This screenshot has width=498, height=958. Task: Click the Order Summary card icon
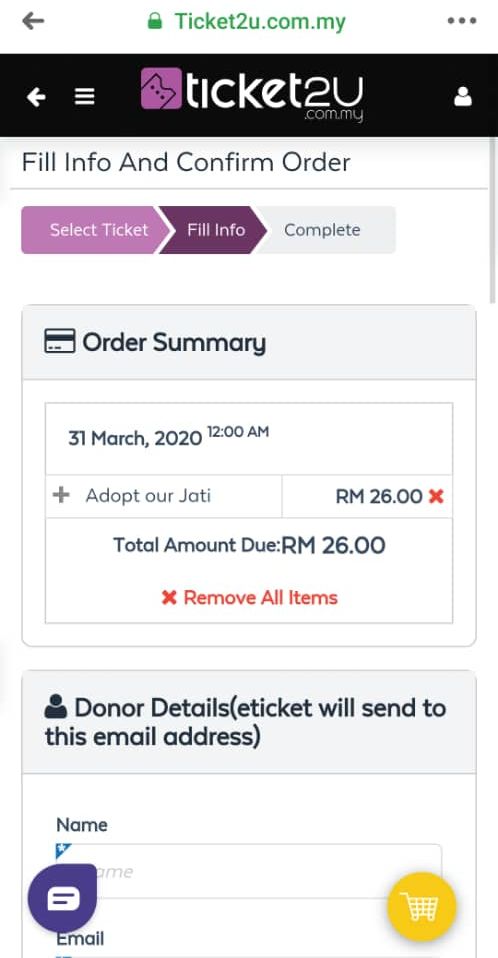point(60,341)
